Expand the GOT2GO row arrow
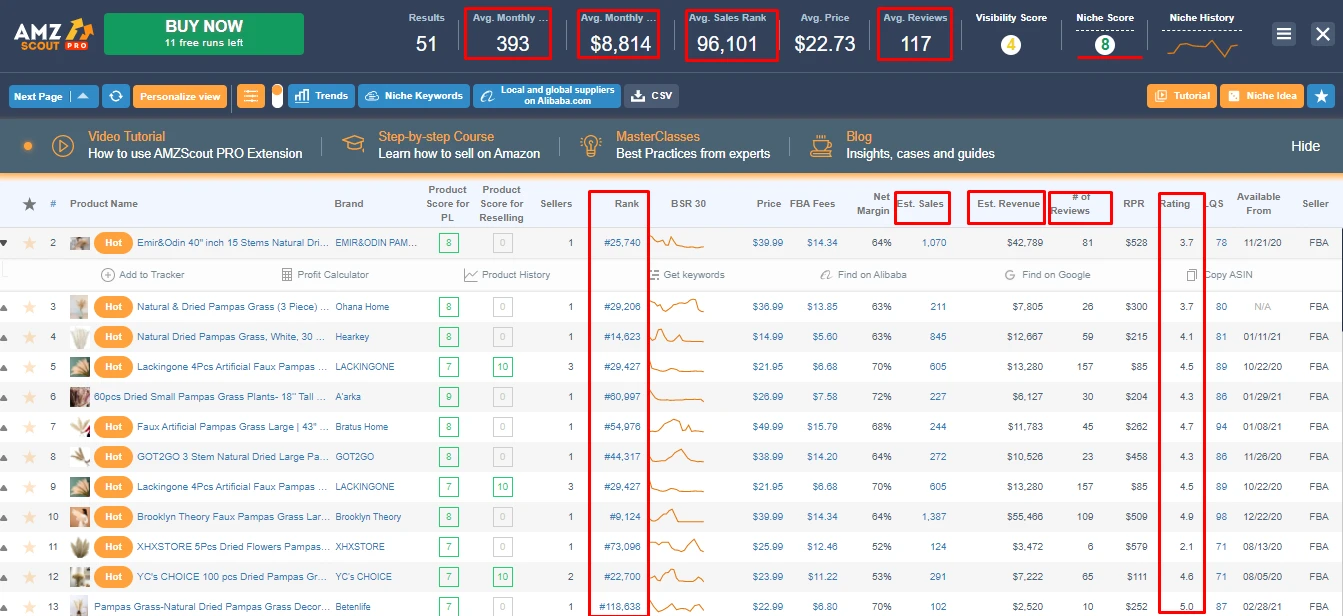1343x616 pixels. click(x=4, y=457)
